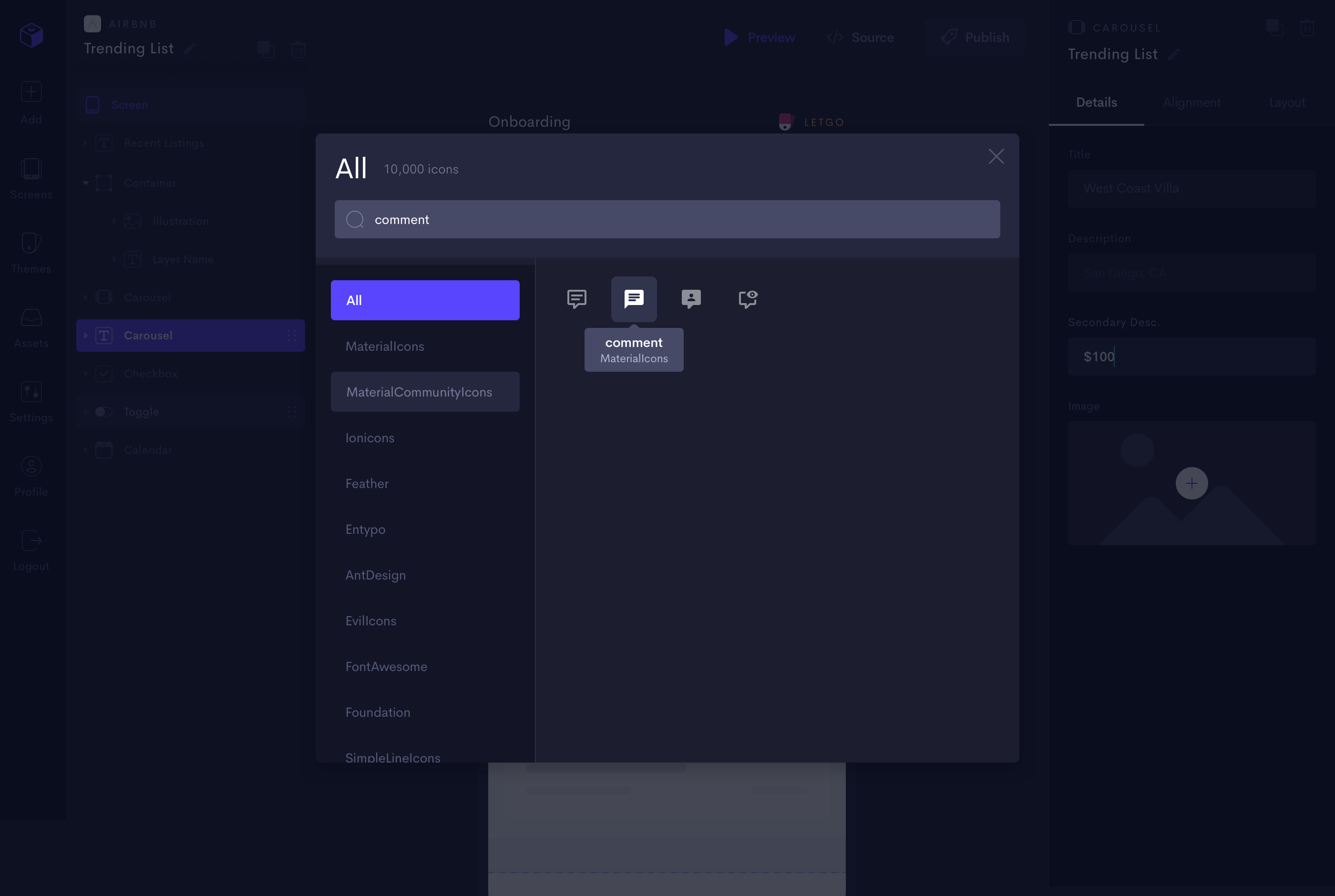Filter by FontAwesome set
This screenshot has height=896, width=1335.
425,666
